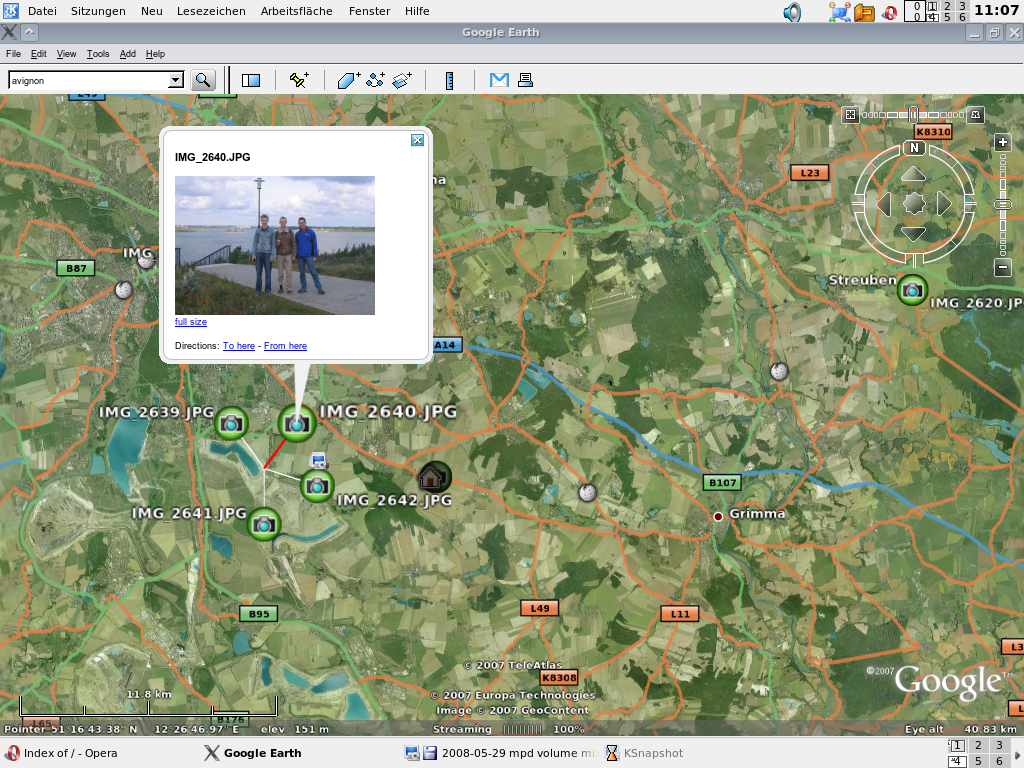Click the tilt top-down view button
The image size is (1024, 768).
(850, 115)
